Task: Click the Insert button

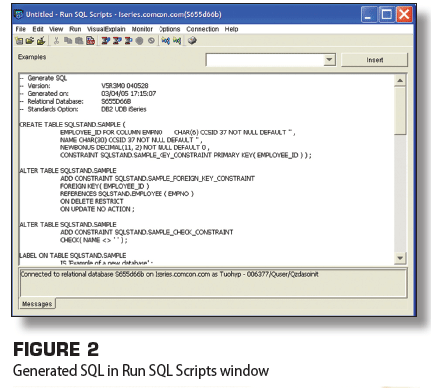Action: pyautogui.click(x=375, y=60)
